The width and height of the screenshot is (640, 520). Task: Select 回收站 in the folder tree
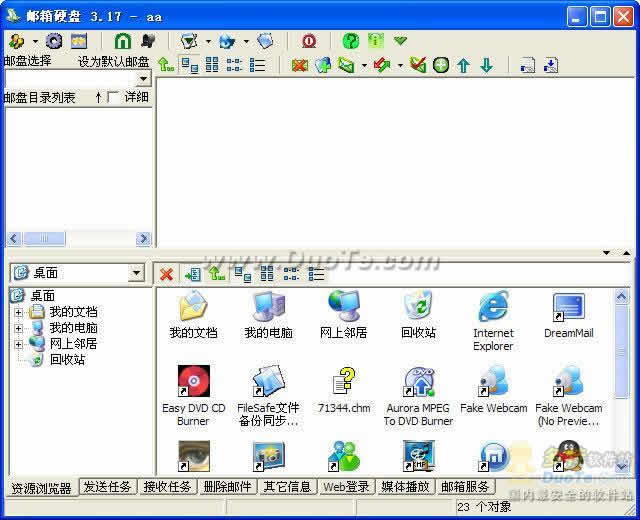67,360
